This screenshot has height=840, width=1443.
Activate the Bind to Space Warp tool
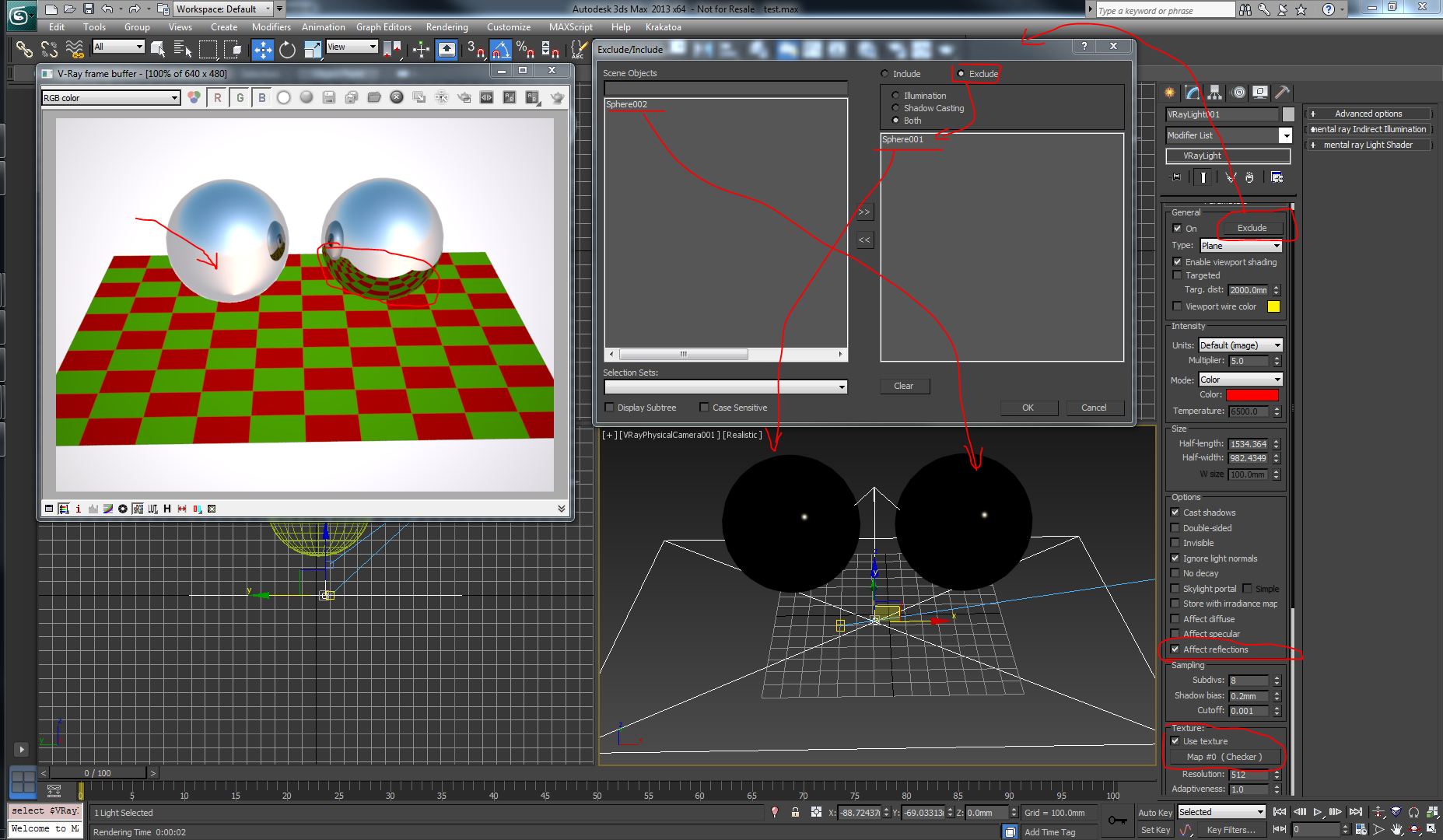[75, 50]
